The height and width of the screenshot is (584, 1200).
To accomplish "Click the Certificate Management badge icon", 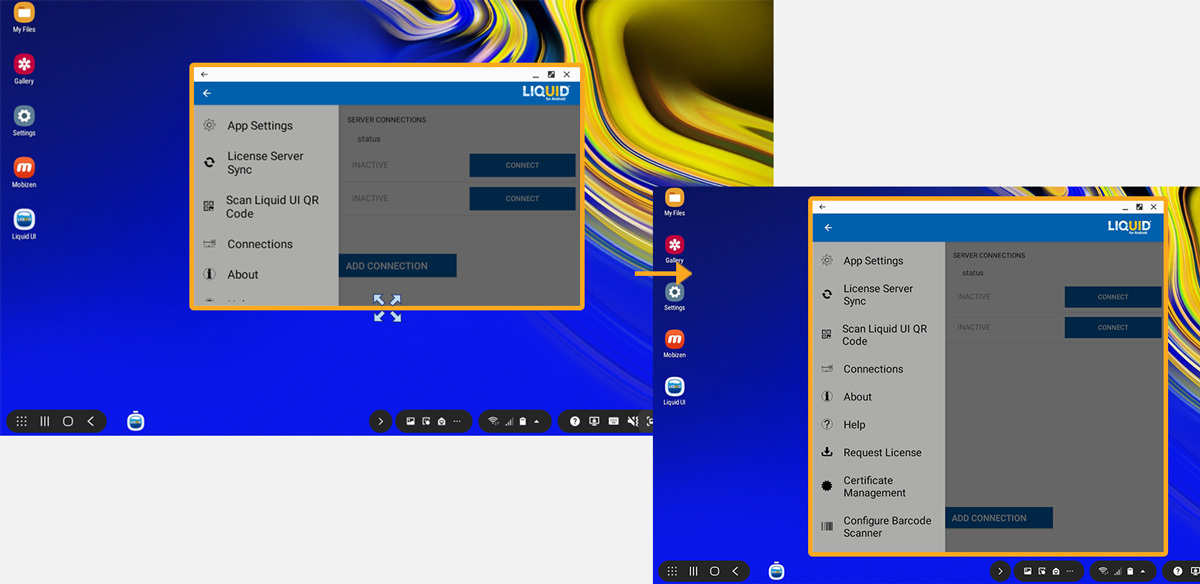I will tap(827, 486).
